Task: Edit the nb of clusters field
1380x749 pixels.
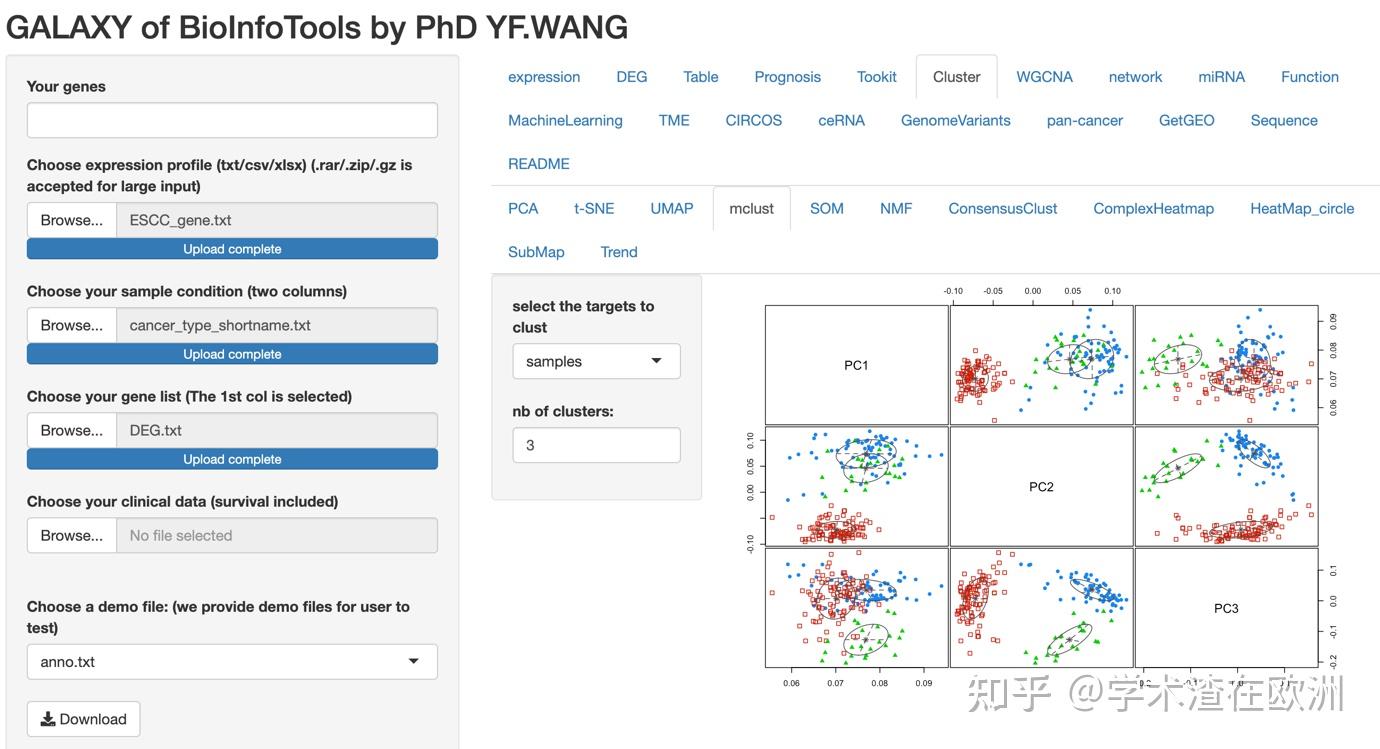Action: [596, 445]
